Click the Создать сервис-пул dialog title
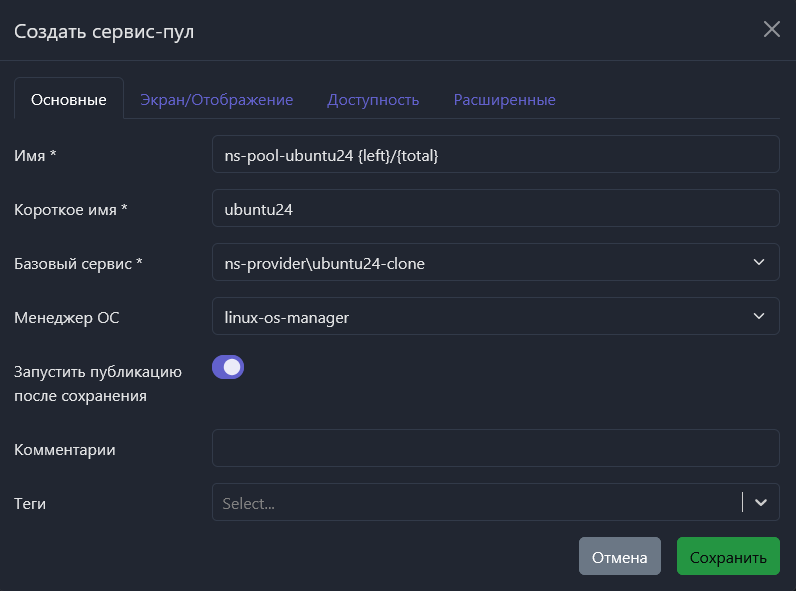This screenshot has width=796, height=591. click(x=104, y=32)
